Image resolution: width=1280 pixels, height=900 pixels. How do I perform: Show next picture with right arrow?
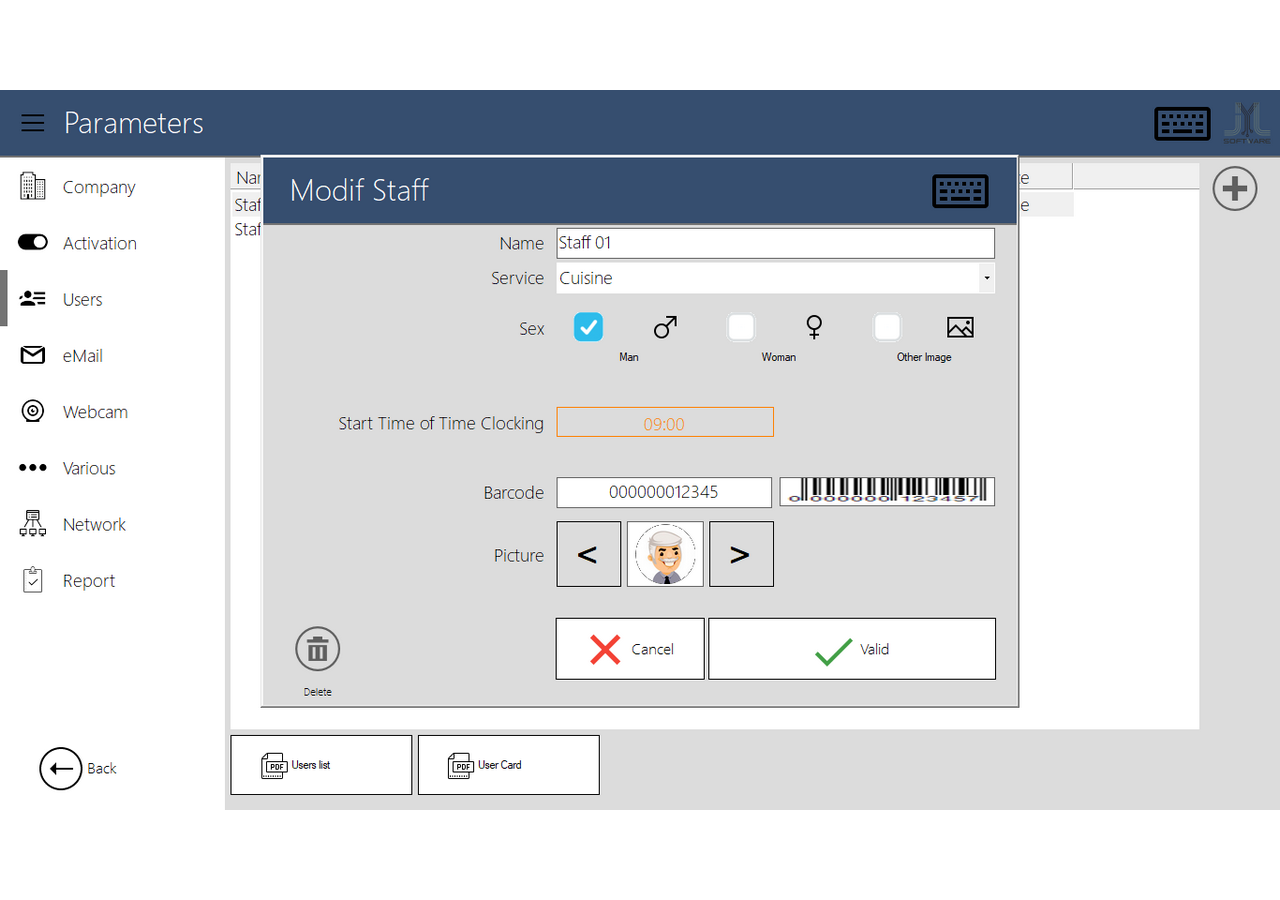pos(741,554)
